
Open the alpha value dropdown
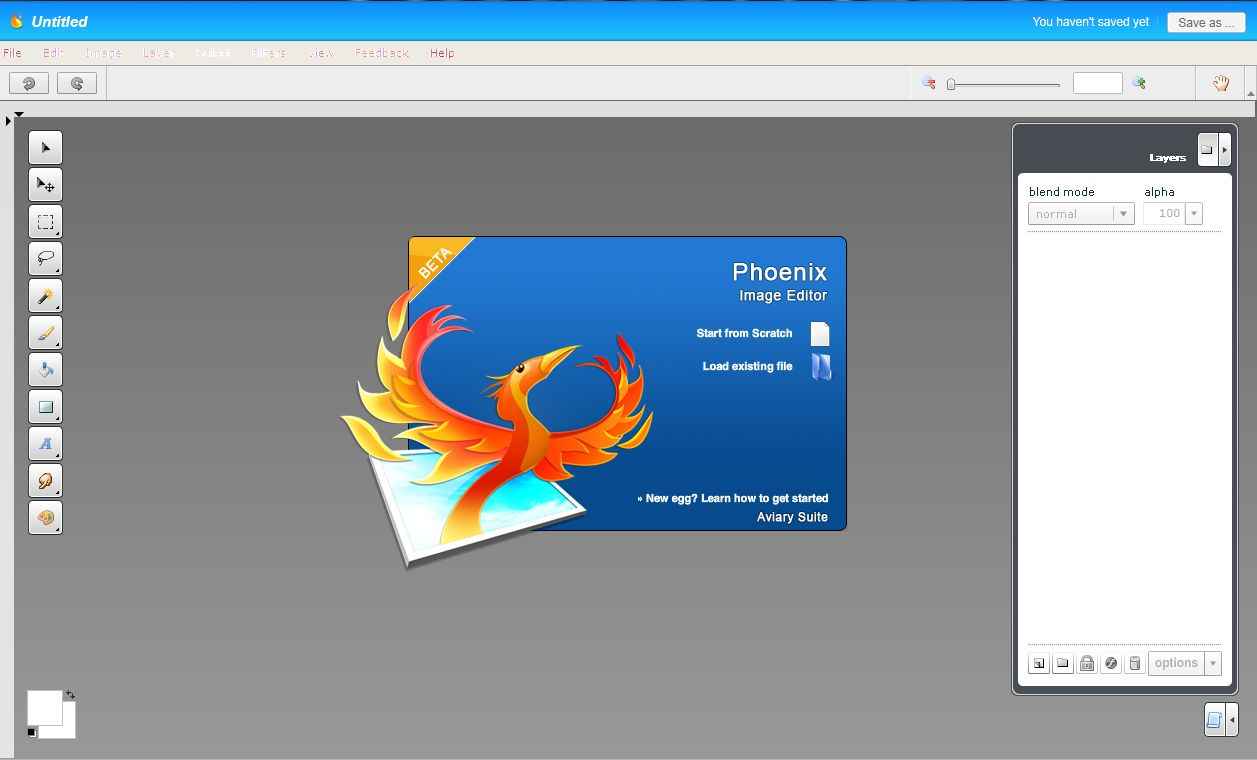(x=1193, y=214)
